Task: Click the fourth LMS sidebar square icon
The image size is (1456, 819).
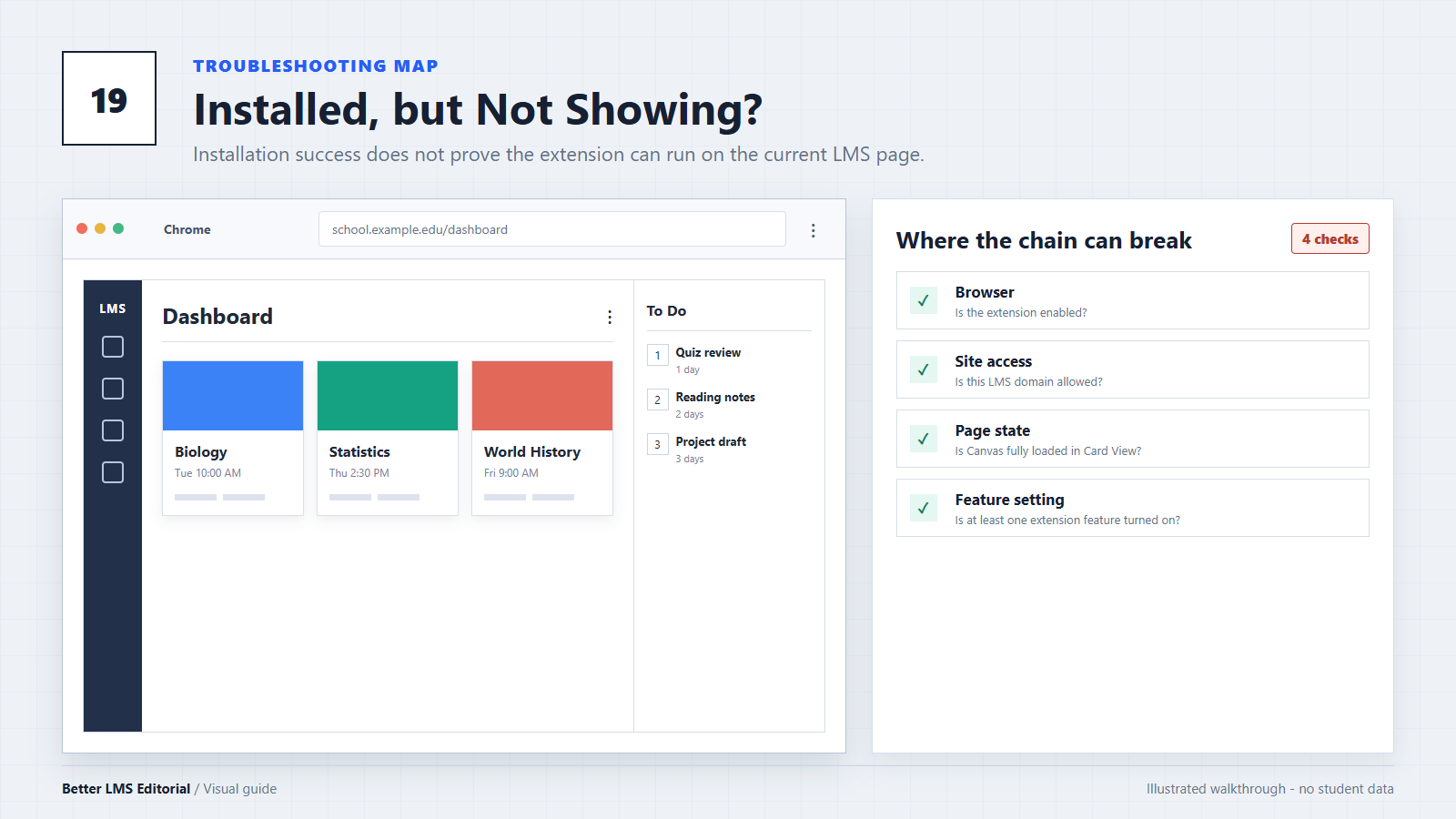Action: (113, 472)
